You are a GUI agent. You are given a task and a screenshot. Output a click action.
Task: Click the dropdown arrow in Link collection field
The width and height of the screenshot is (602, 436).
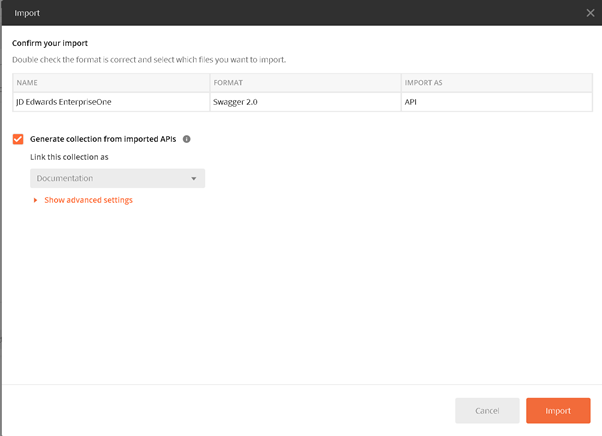[x=194, y=178]
